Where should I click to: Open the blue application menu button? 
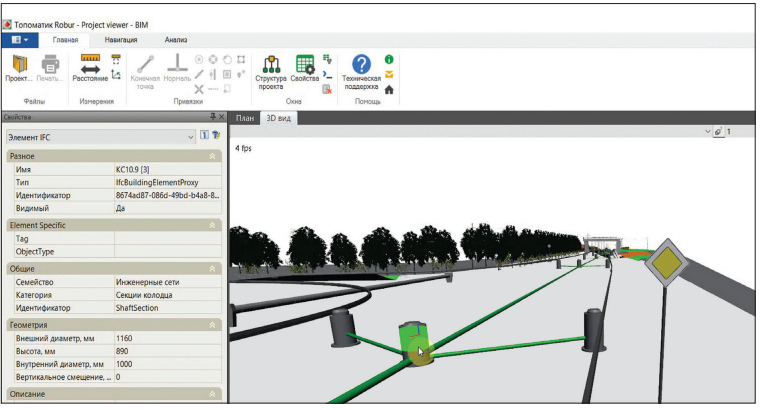pyautogui.click(x=20, y=39)
